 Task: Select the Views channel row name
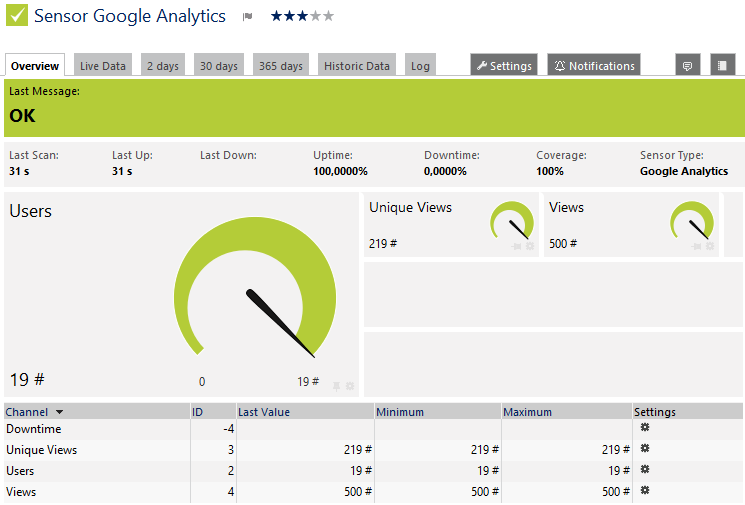(21, 492)
